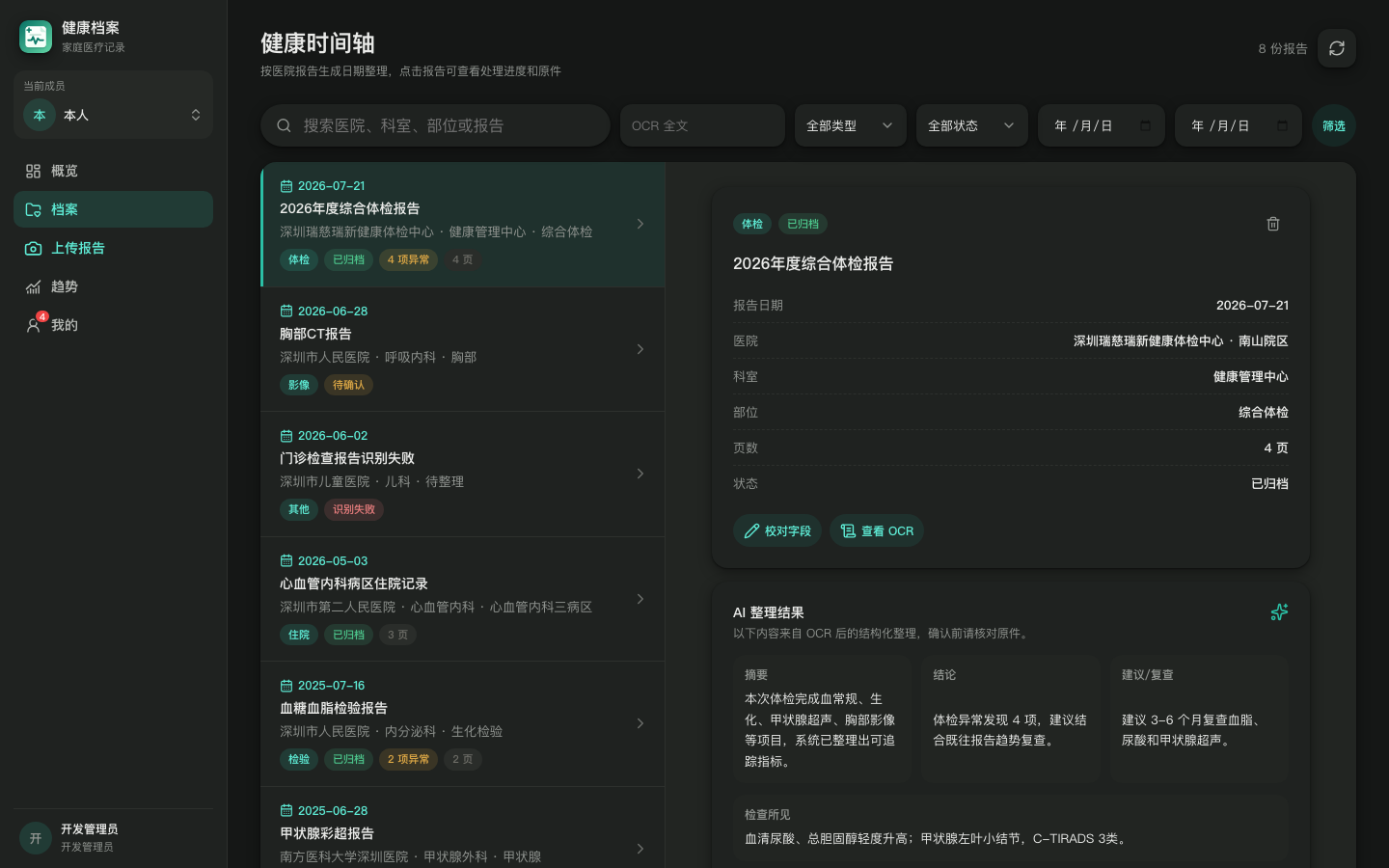Click the 识别失败 status tag

(x=354, y=509)
